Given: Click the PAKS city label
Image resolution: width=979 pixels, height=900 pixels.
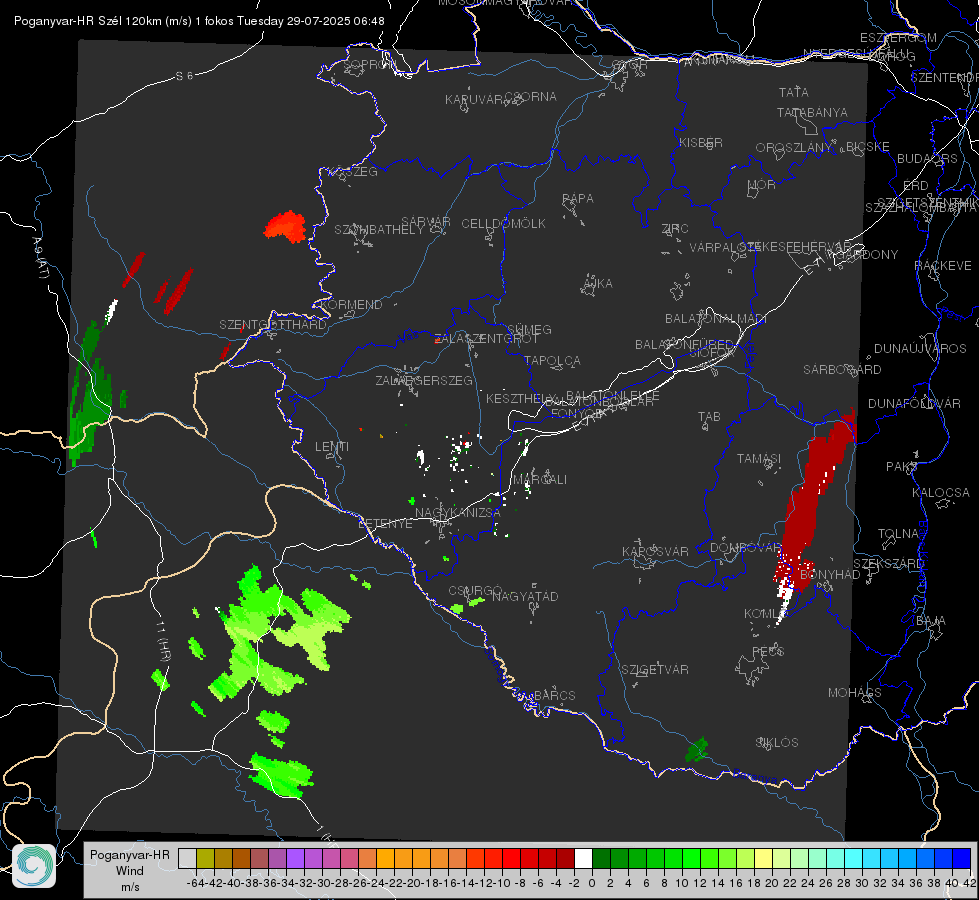Looking at the screenshot, I should pyautogui.click(x=902, y=467).
